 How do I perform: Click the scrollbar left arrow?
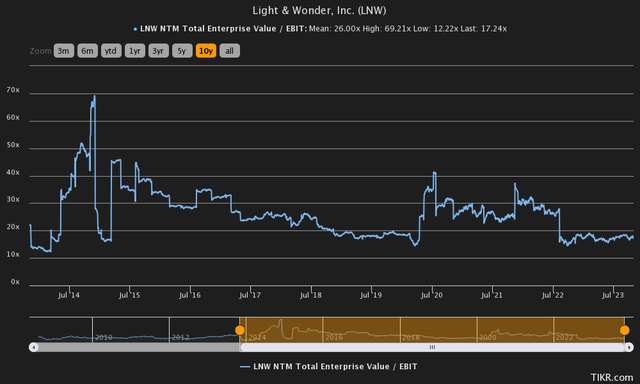33,347
